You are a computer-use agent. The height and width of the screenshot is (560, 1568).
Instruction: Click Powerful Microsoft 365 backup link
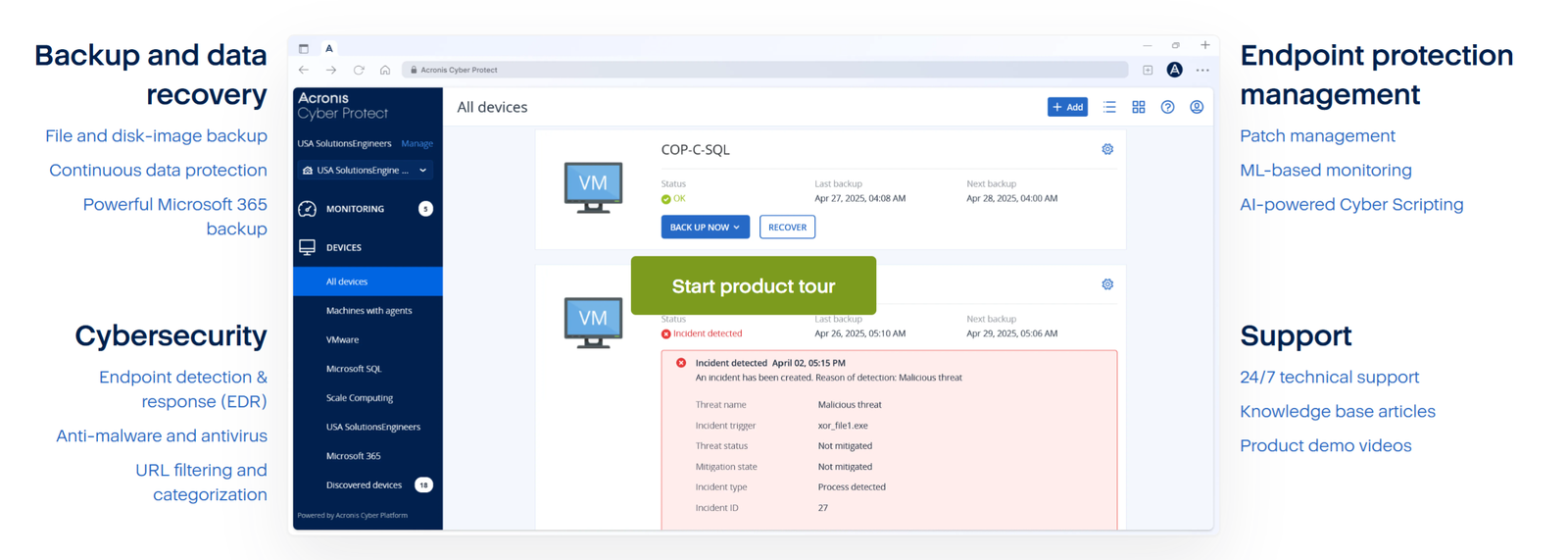coord(175,217)
